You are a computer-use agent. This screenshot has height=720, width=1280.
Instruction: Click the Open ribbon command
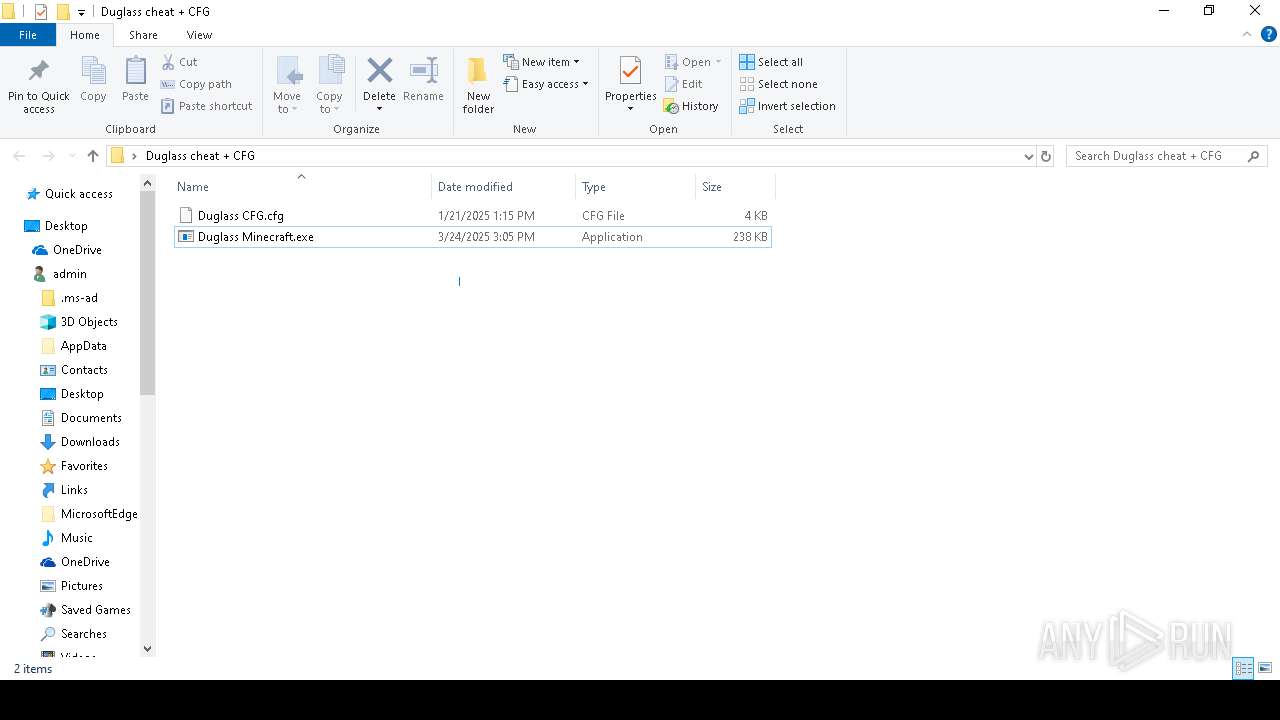pos(693,62)
